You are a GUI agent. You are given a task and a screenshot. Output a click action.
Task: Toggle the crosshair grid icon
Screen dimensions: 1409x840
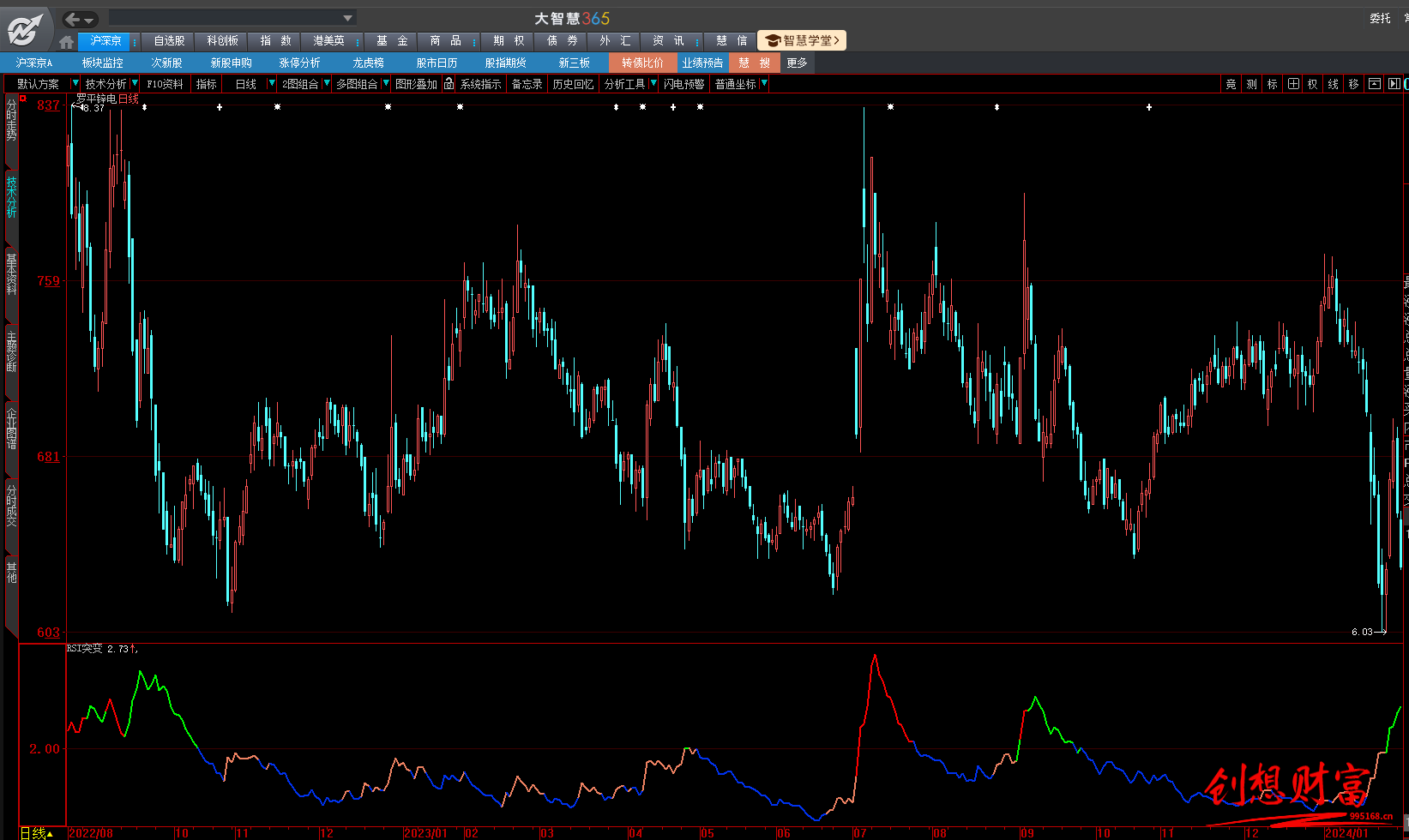1293,84
